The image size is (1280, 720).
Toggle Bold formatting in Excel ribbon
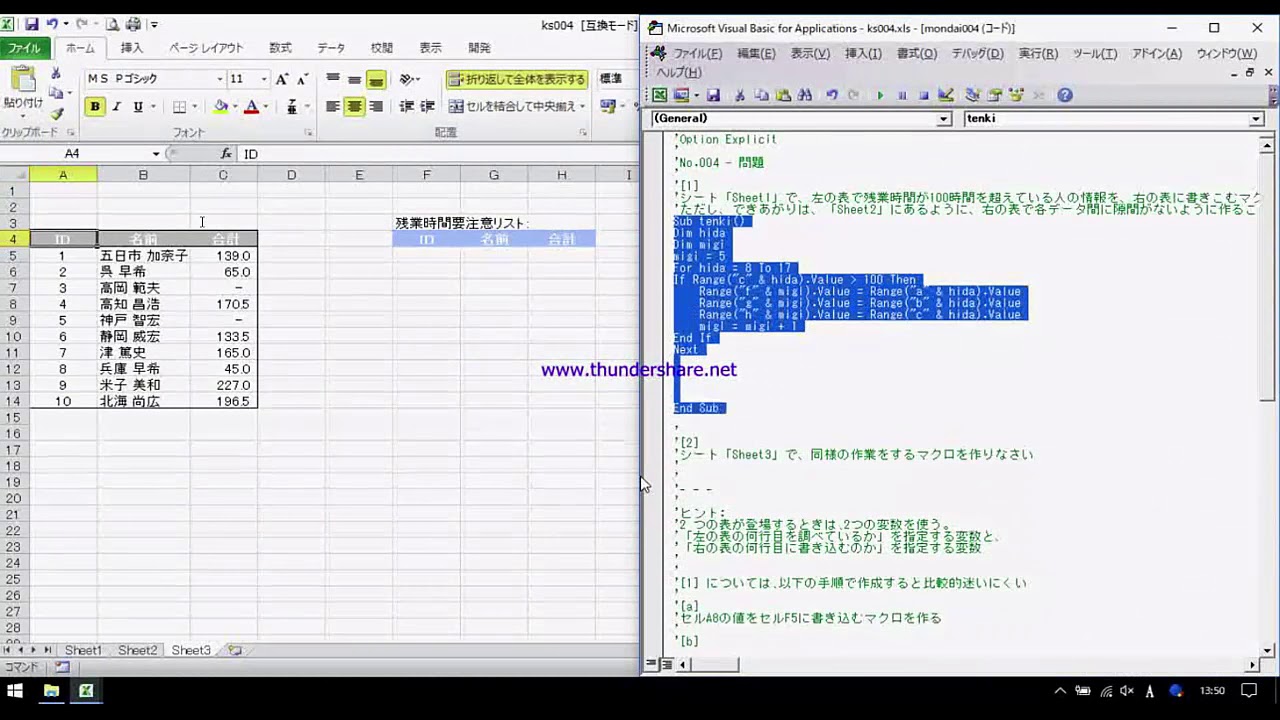point(95,107)
